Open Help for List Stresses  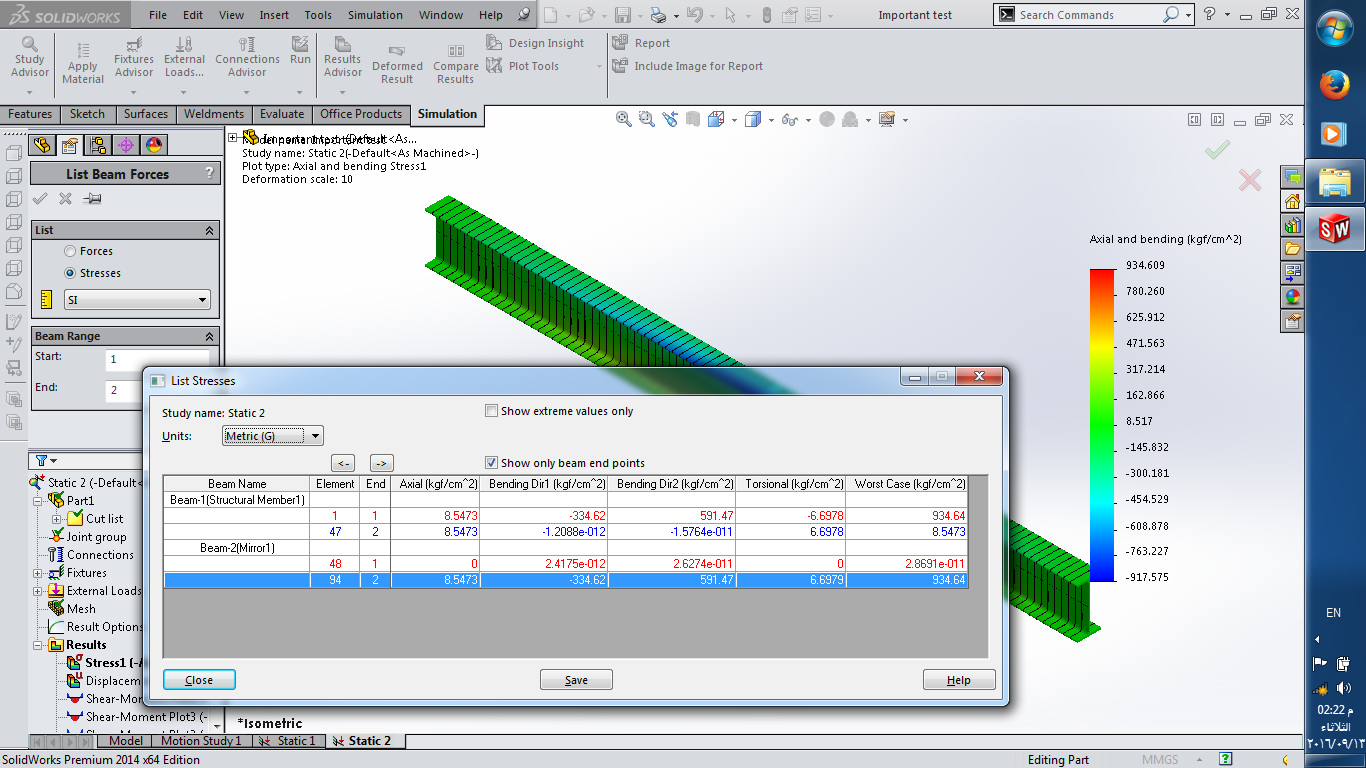959,680
